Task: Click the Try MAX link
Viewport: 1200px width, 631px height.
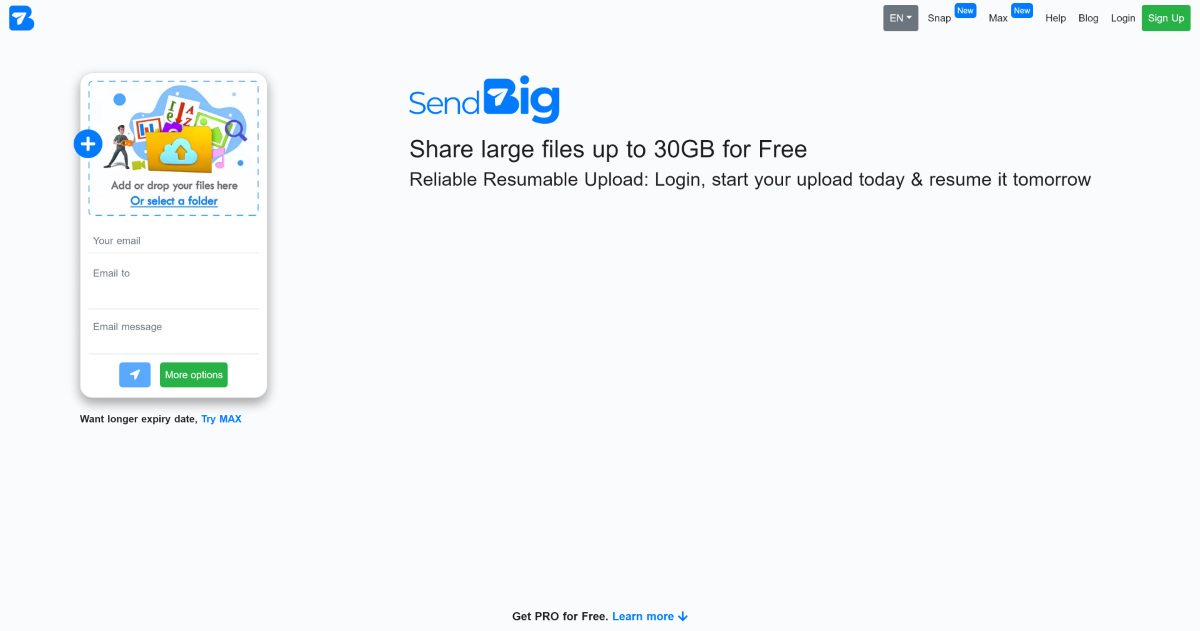Action: (221, 419)
